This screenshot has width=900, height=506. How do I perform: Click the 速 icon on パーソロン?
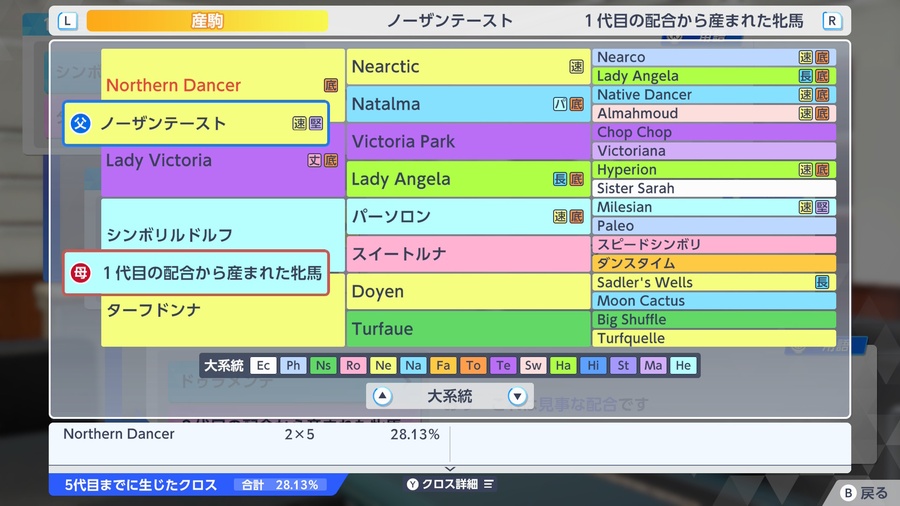click(x=560, y=216)
